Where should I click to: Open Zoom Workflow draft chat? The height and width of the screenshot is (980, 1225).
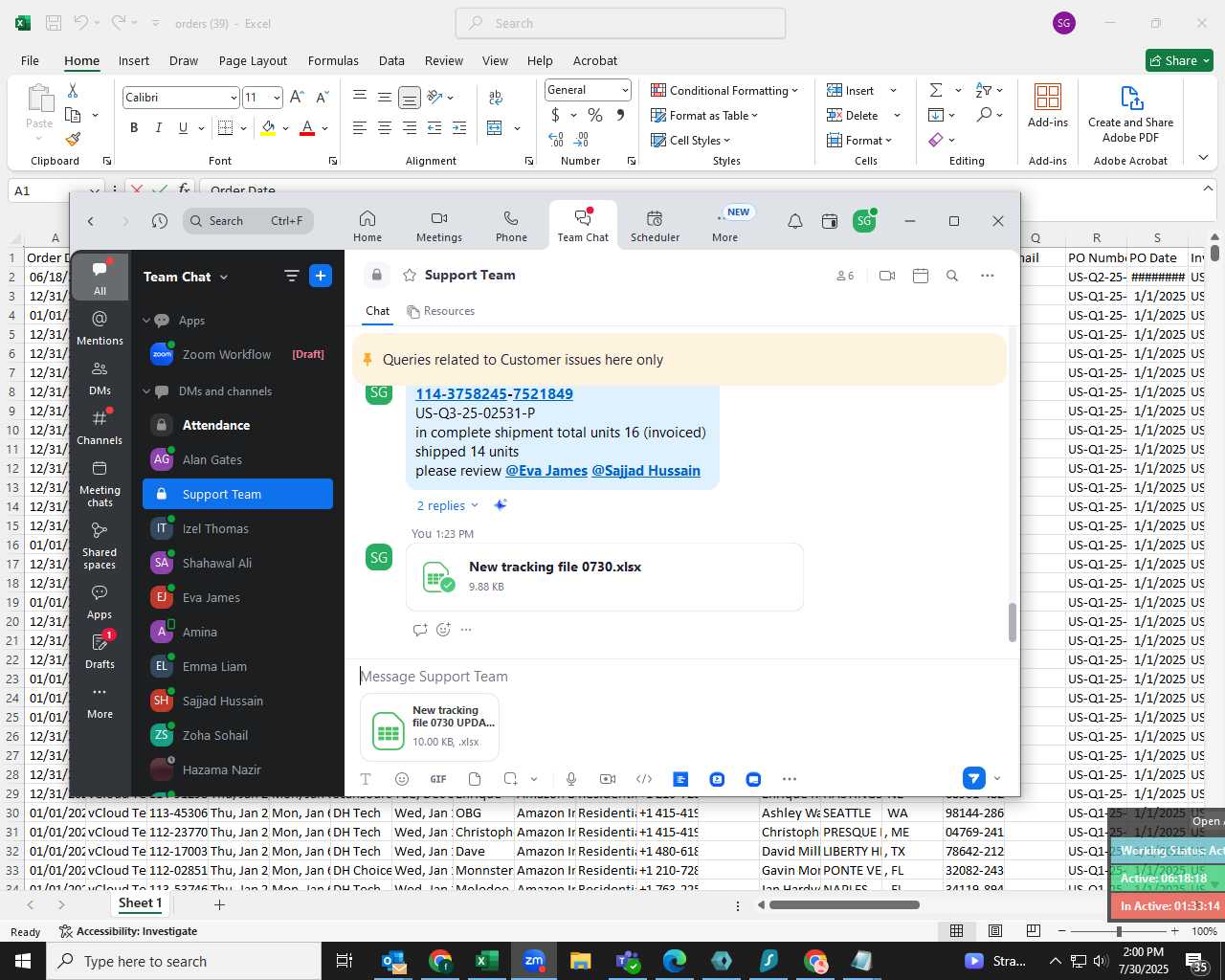237,354
